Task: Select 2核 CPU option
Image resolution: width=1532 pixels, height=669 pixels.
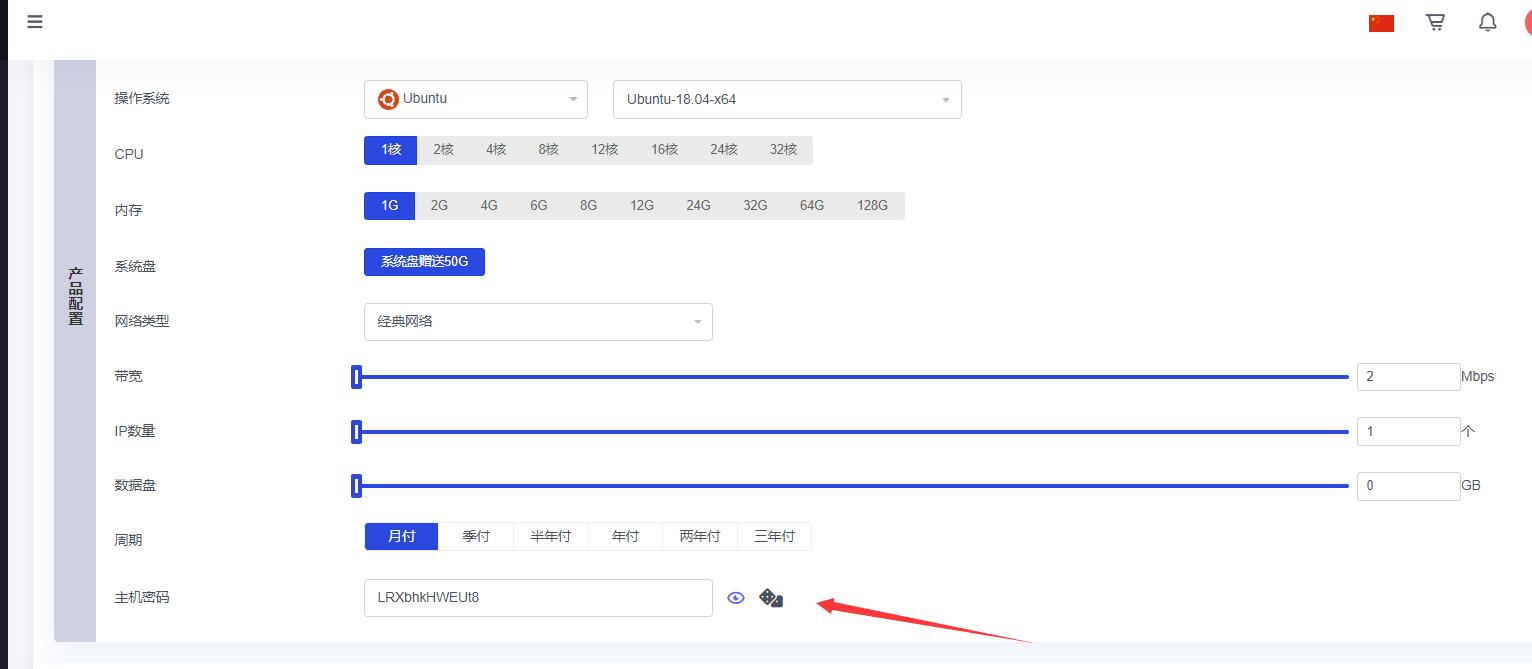Action: tap(443, 150)
